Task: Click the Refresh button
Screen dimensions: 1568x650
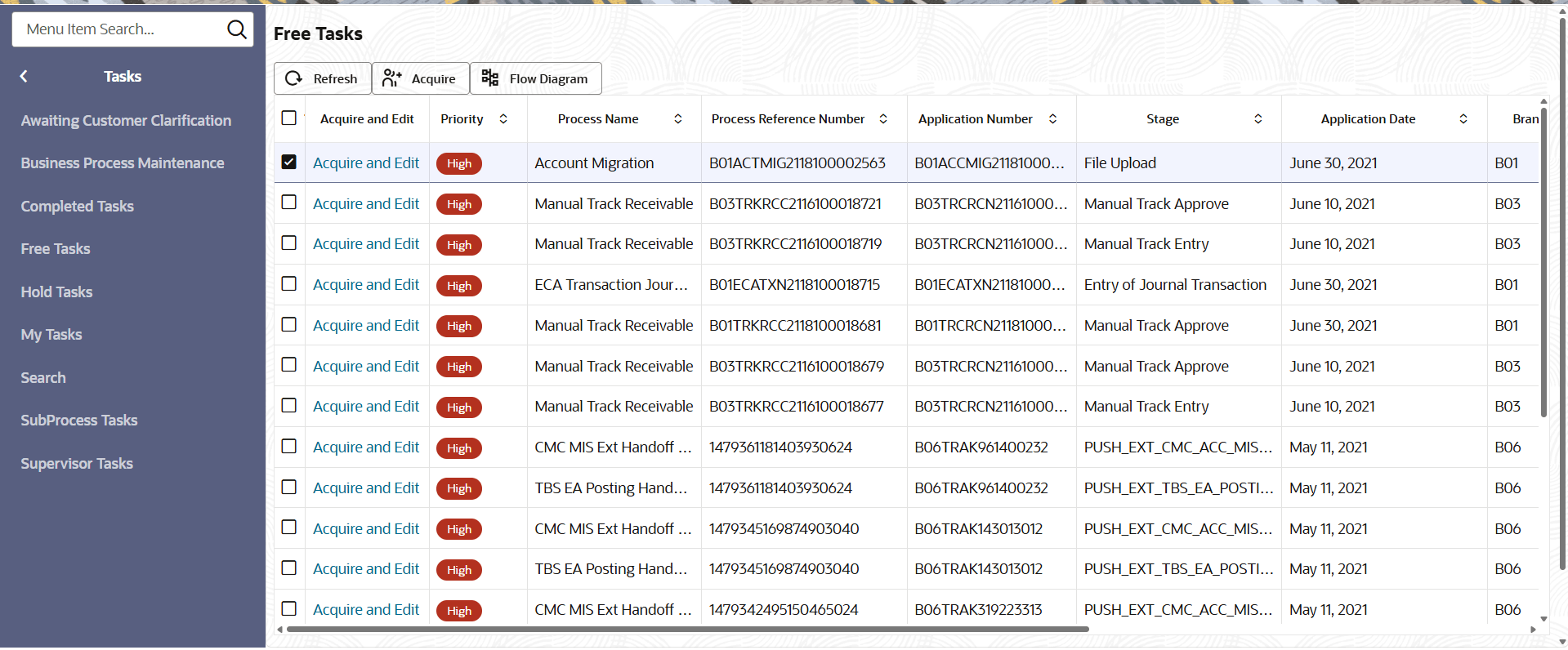Action: click(x=323, y=78)
